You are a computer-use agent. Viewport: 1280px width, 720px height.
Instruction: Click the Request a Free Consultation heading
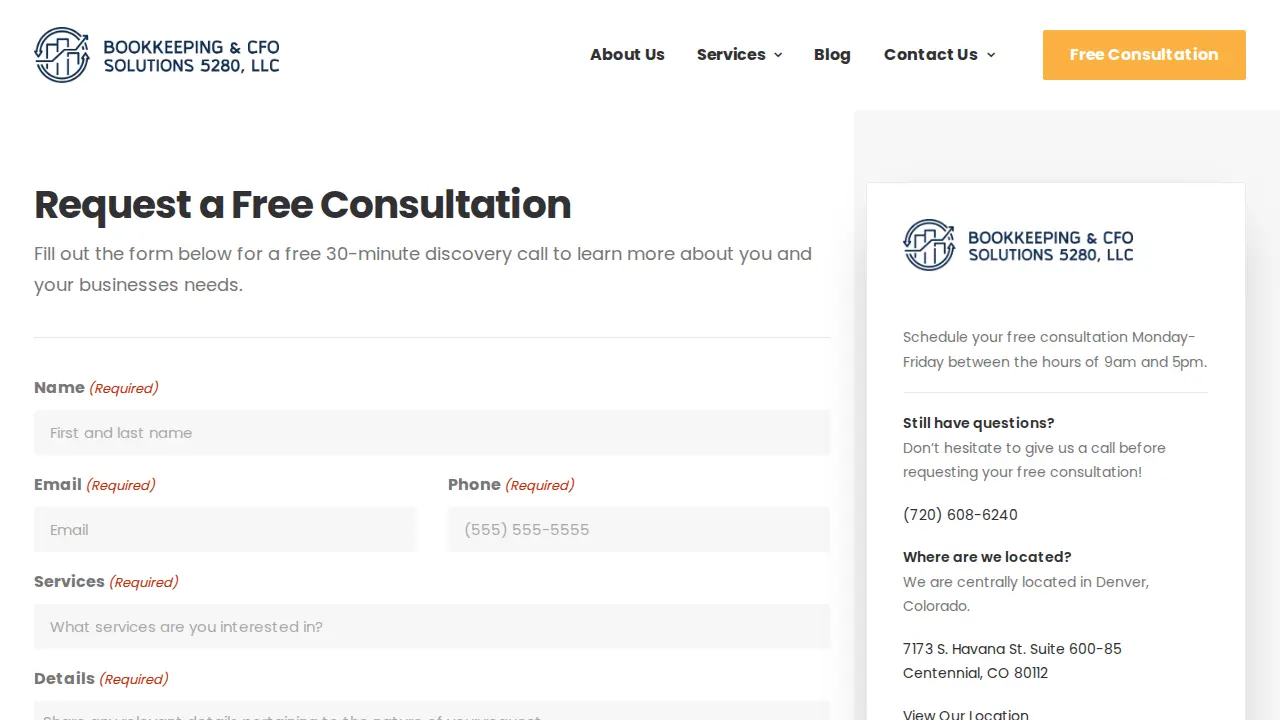(x=303, y=205)
